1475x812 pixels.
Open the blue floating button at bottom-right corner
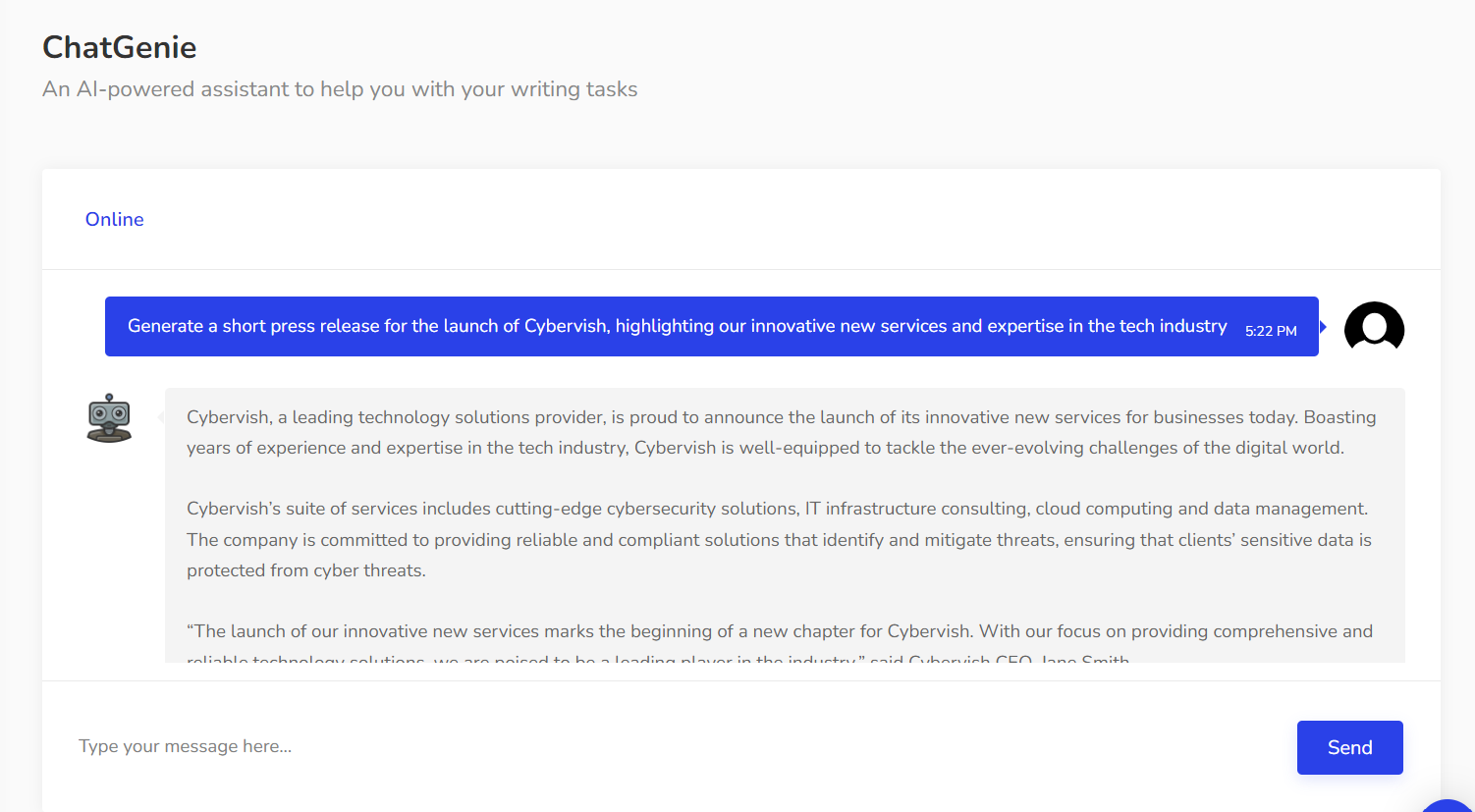(x=1449, y=806)
